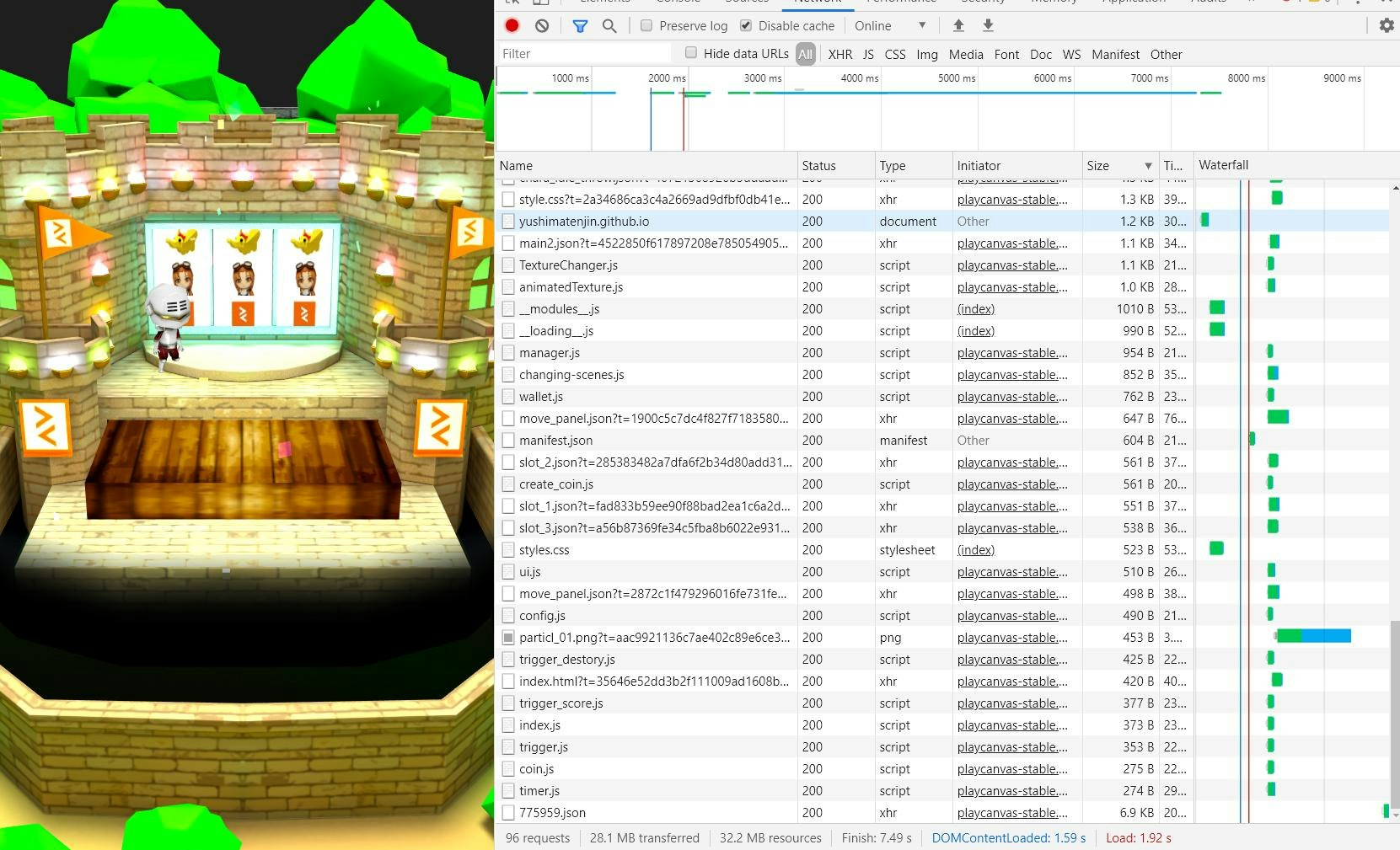Export HAR file with download arrow
The width and height of the screenshot is (1400, 850).
tap(988, 25)
